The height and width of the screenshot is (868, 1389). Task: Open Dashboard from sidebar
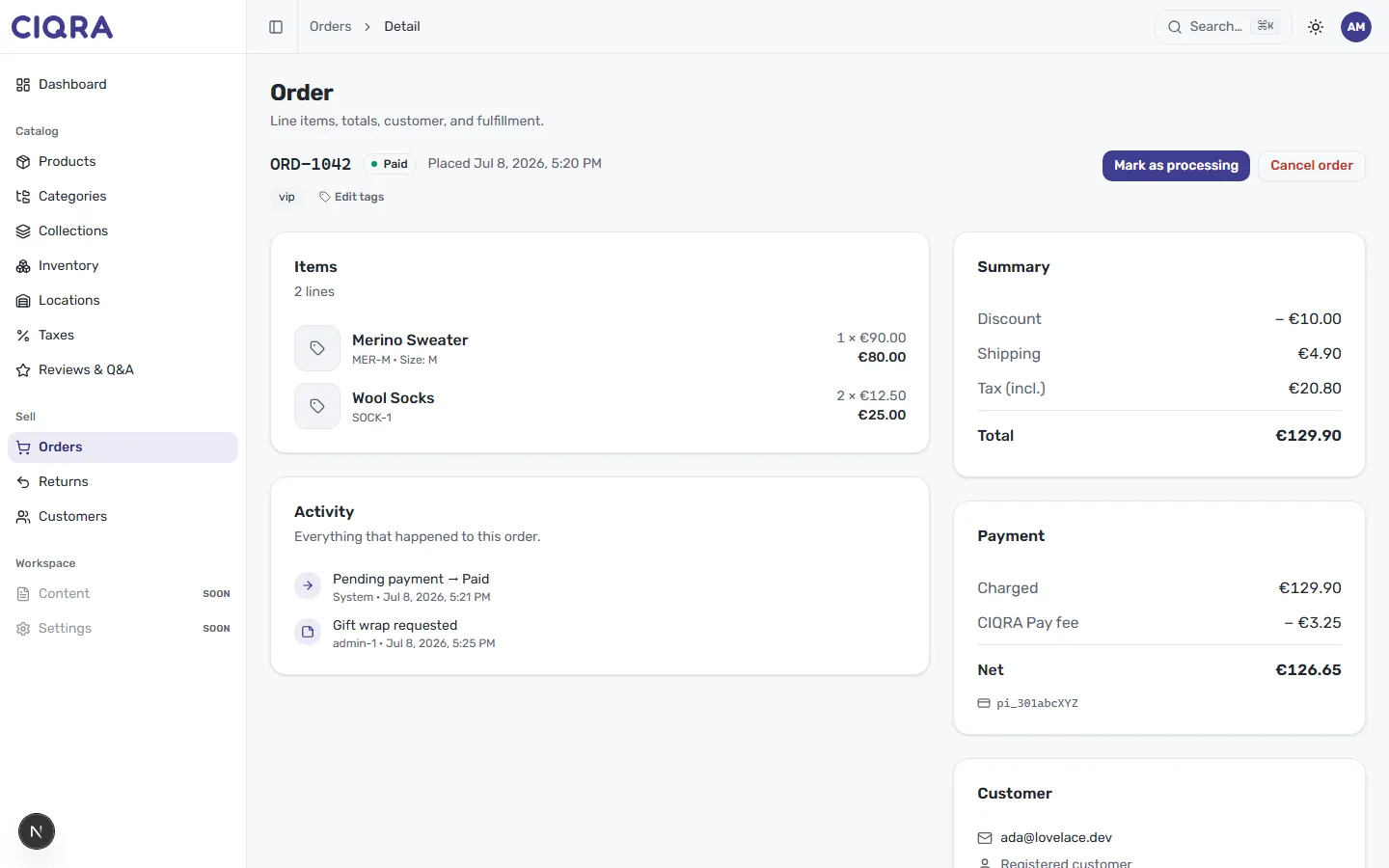123,85
